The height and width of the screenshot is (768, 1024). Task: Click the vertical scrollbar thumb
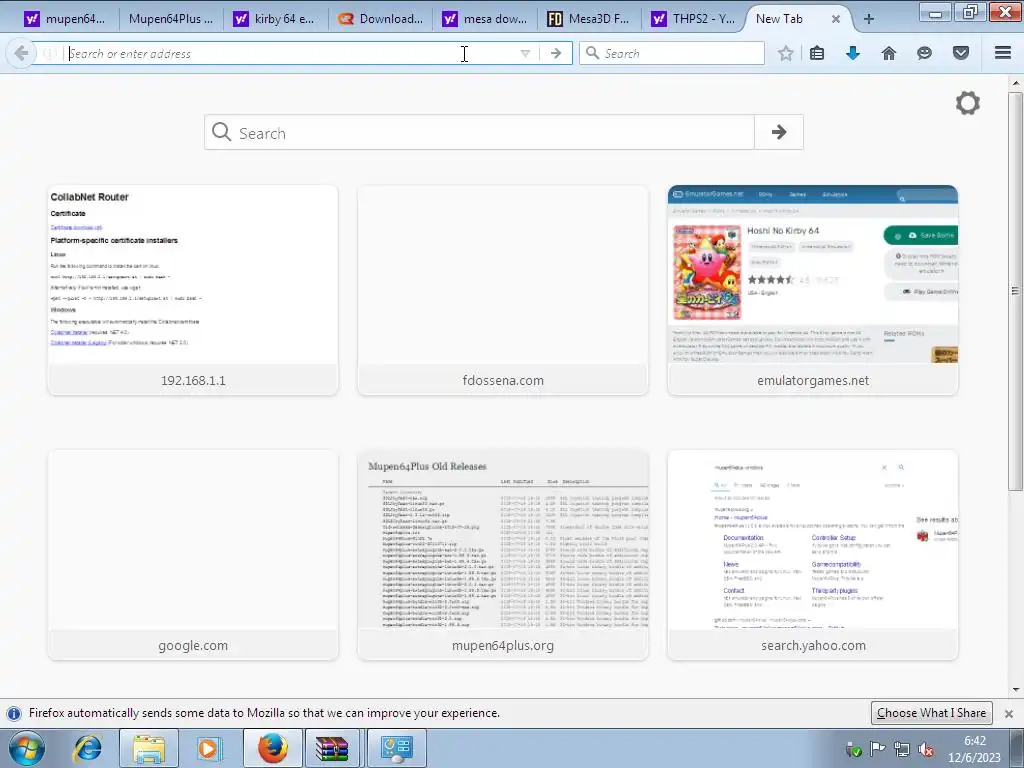click(1015, 291)
